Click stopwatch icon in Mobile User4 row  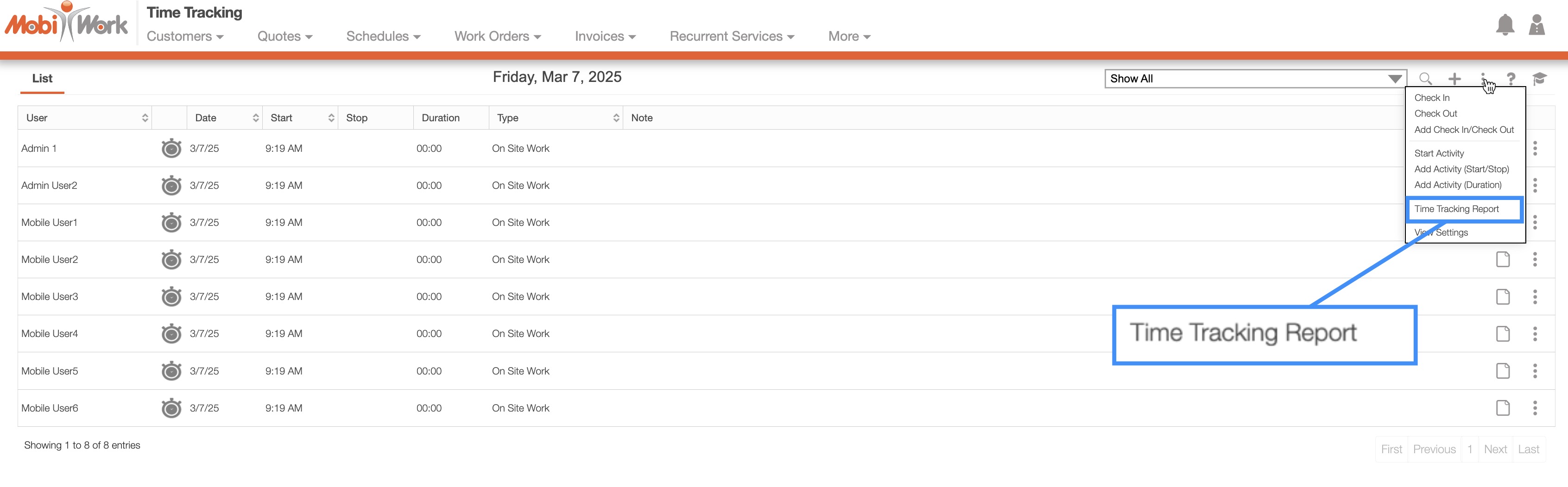(171, 334)
